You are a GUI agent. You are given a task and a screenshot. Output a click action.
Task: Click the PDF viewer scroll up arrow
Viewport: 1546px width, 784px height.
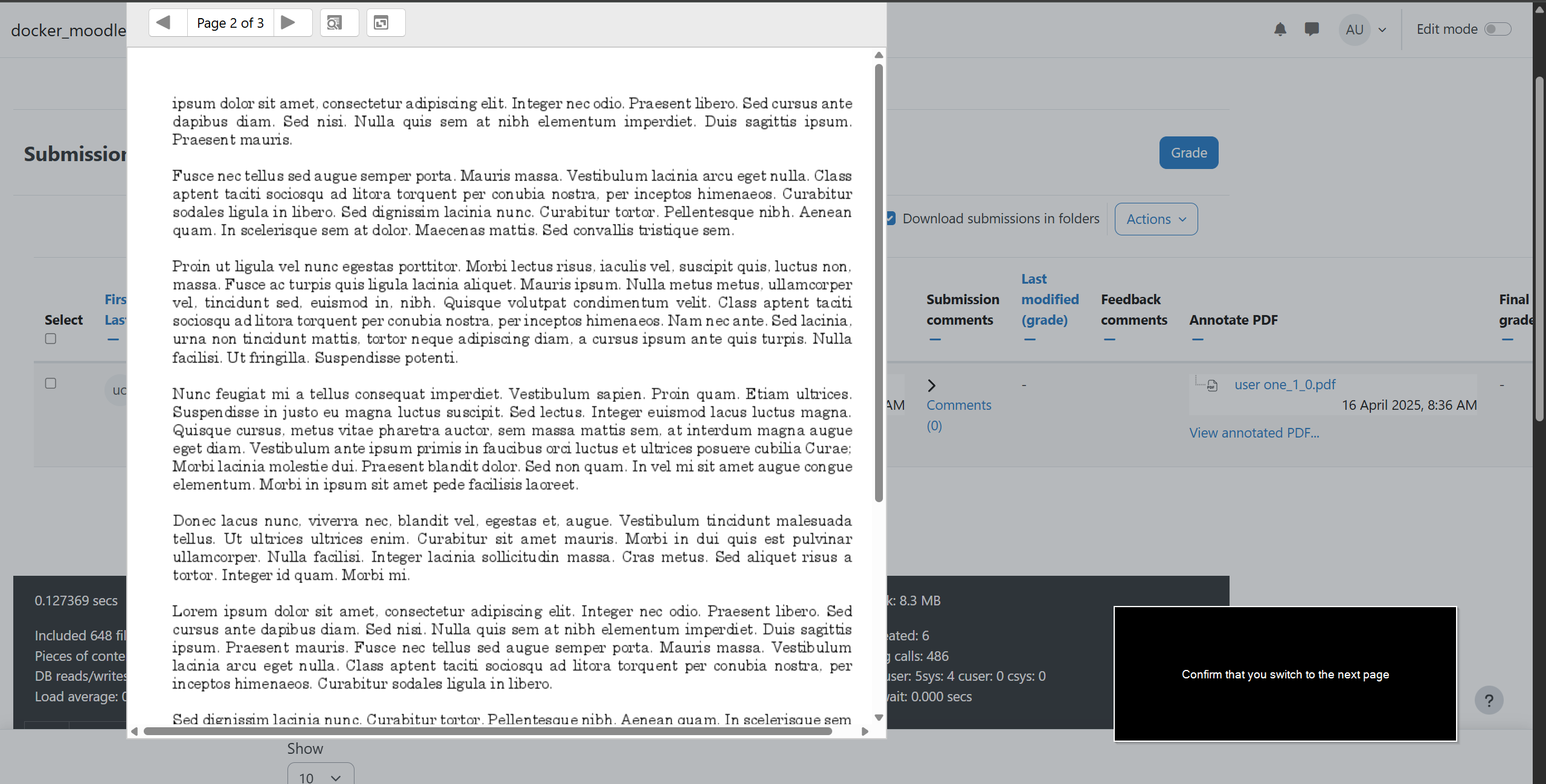click(879, 55)
